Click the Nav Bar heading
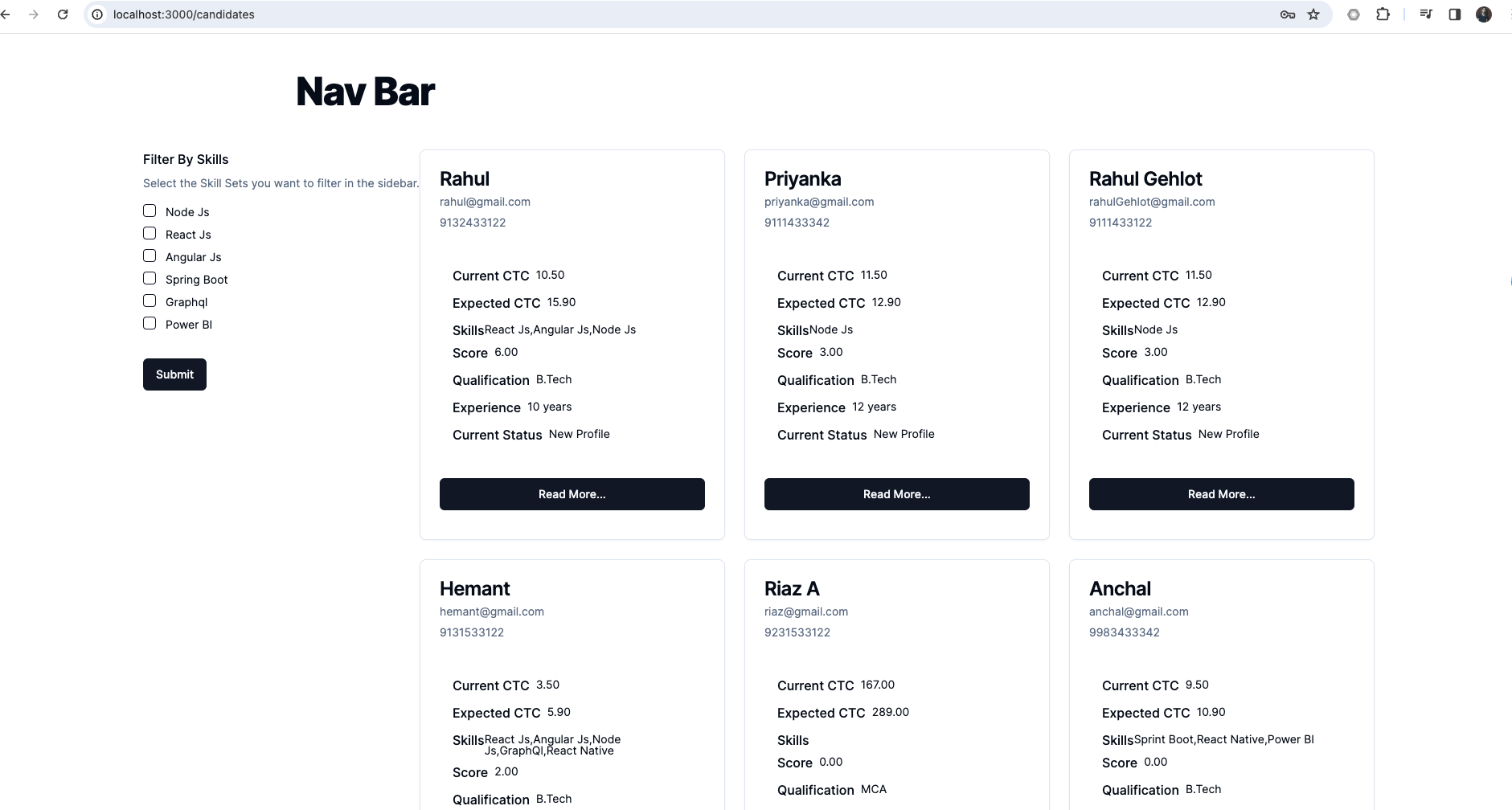 [x=365, y=92]
